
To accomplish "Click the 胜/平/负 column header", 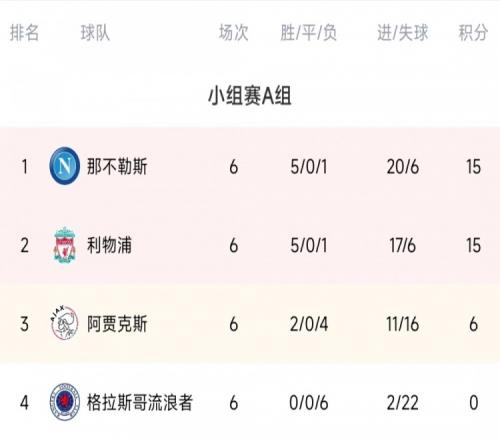I will coord(308,33).
